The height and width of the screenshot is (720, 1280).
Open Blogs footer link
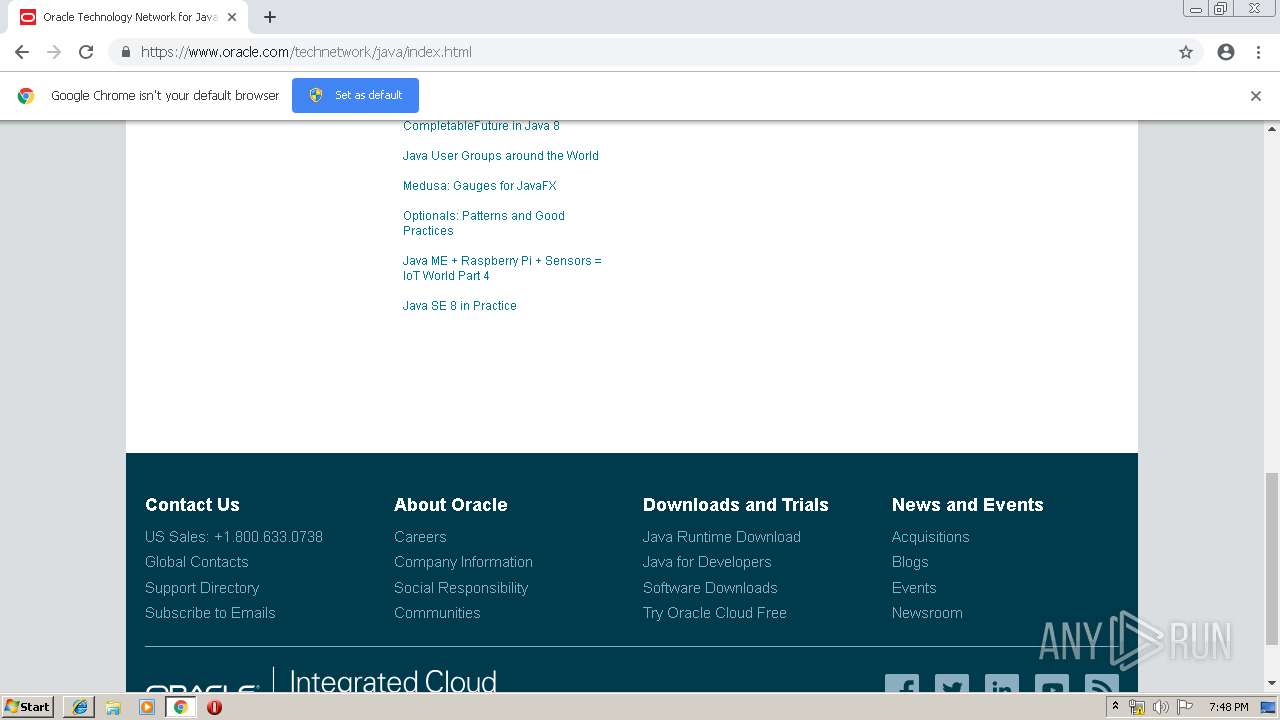[x=910, y=562]
